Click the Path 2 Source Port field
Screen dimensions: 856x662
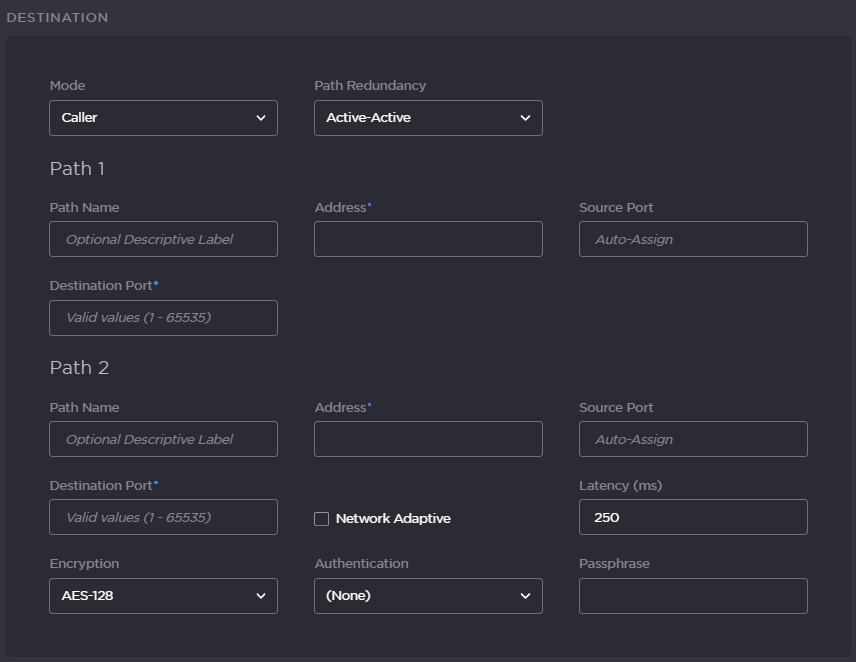click(693, 439)
